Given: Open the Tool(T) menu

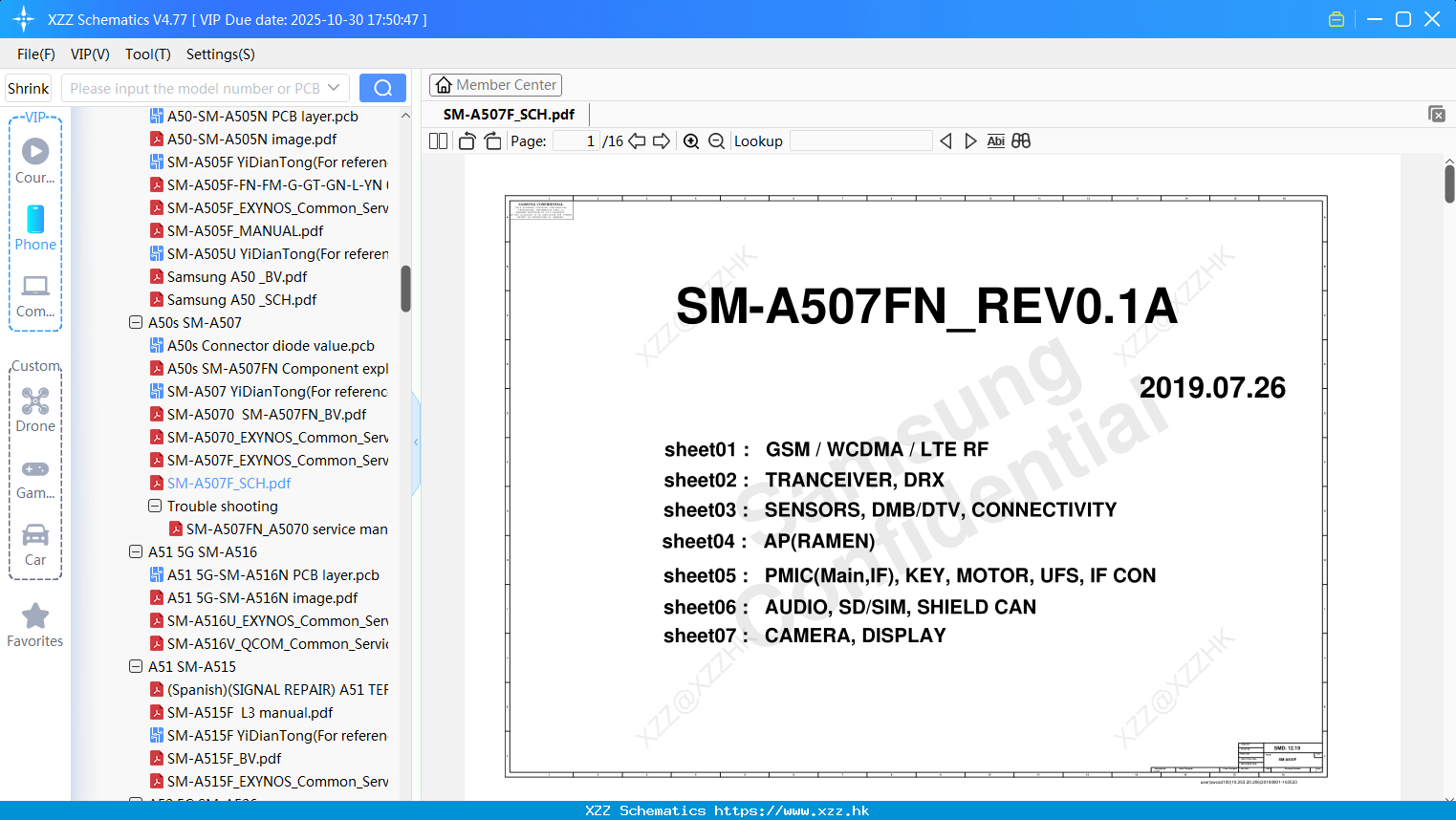Looking at the screenshot, I should [148, 54].
